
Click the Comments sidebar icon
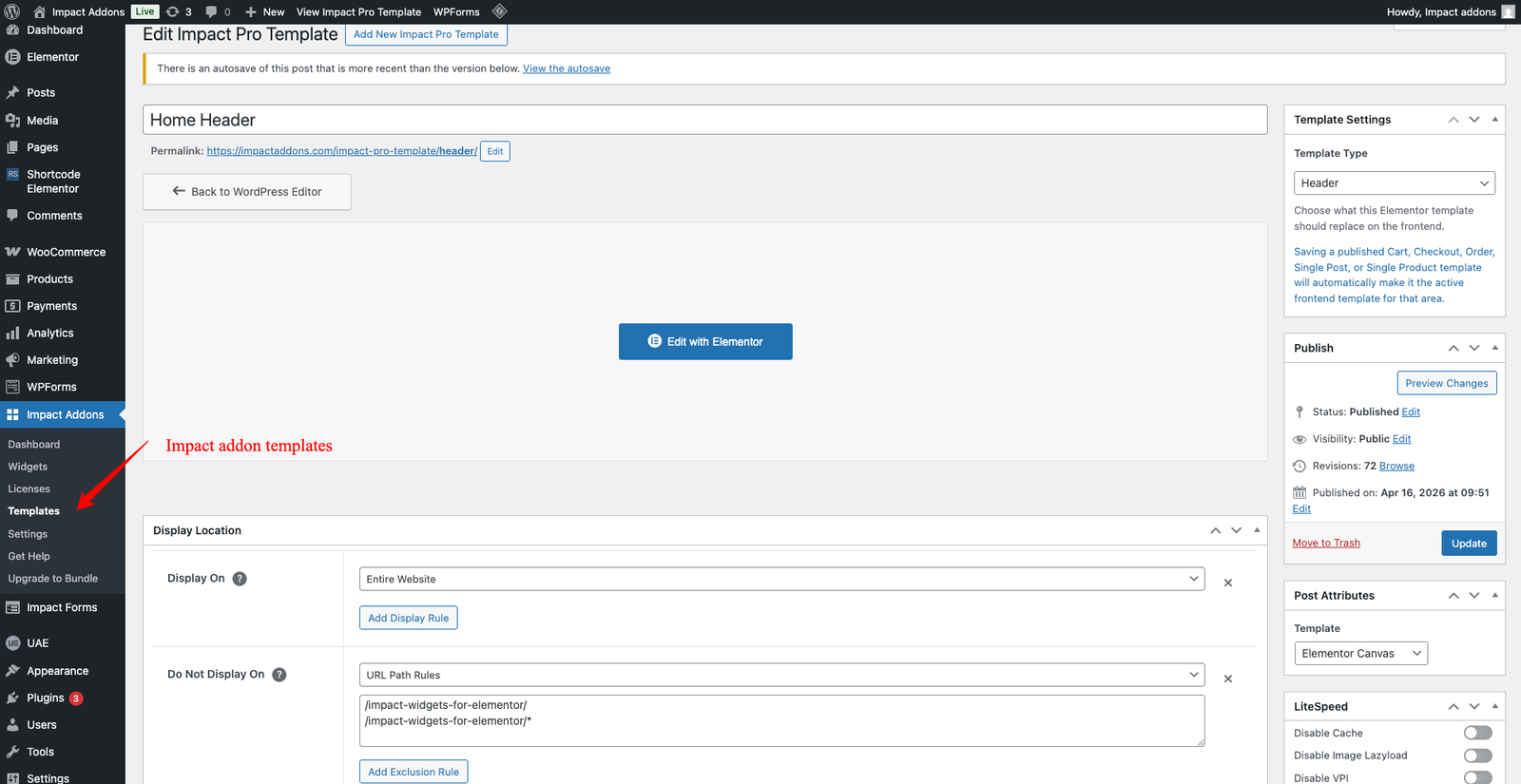click(12, 215)
